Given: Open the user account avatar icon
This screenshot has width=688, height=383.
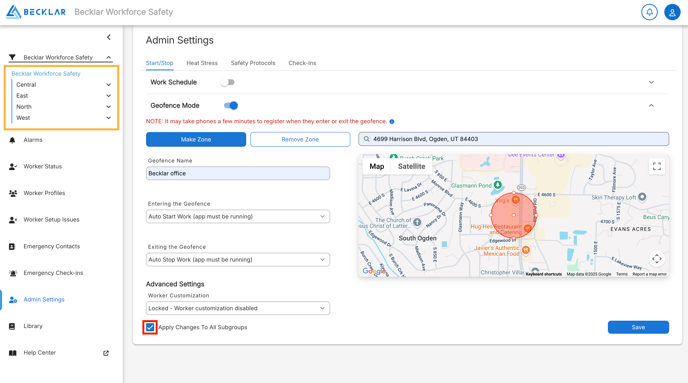Looking at the screenshot, I should tap(672, 12).
